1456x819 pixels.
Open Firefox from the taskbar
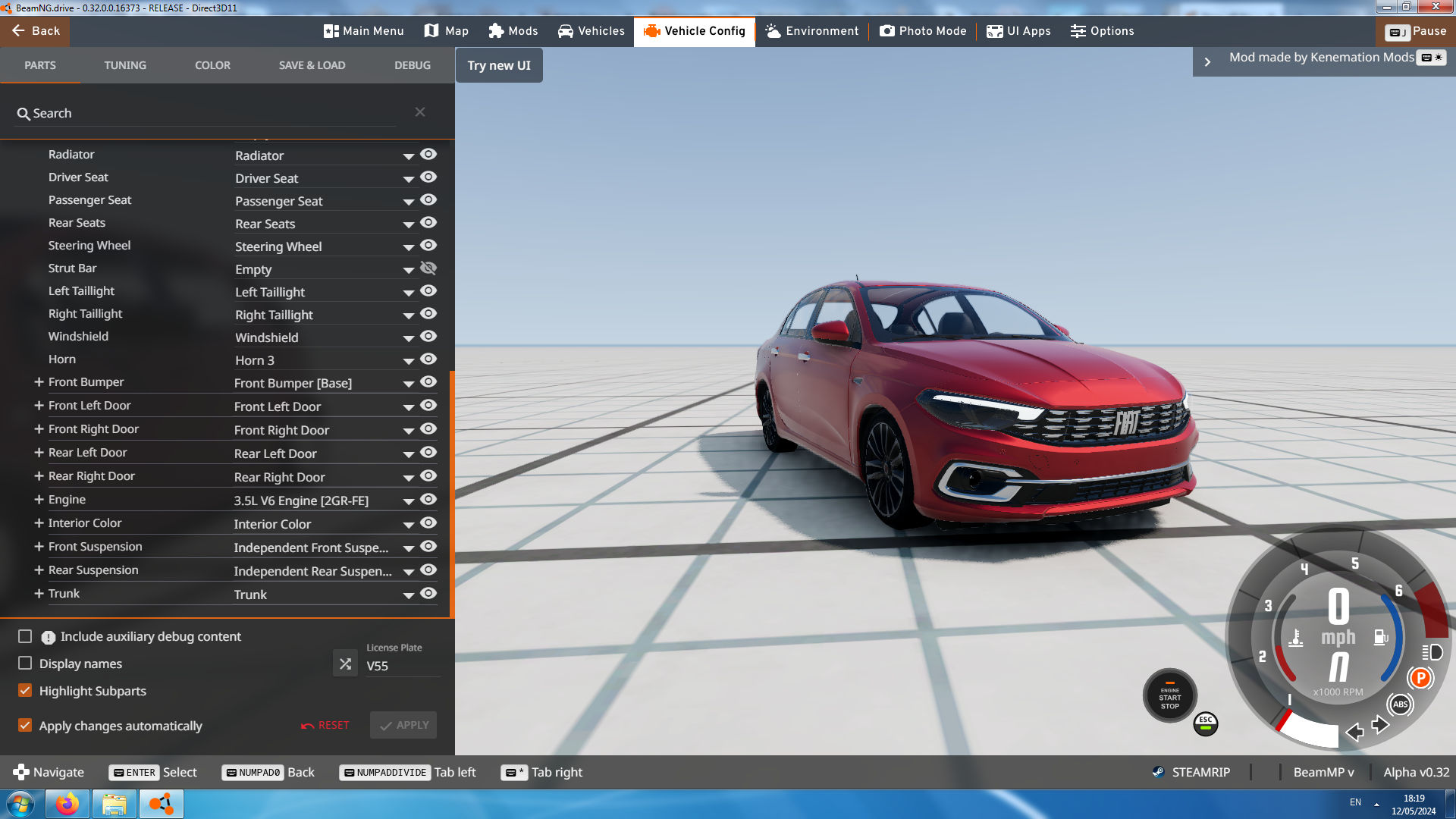[67, 804]
